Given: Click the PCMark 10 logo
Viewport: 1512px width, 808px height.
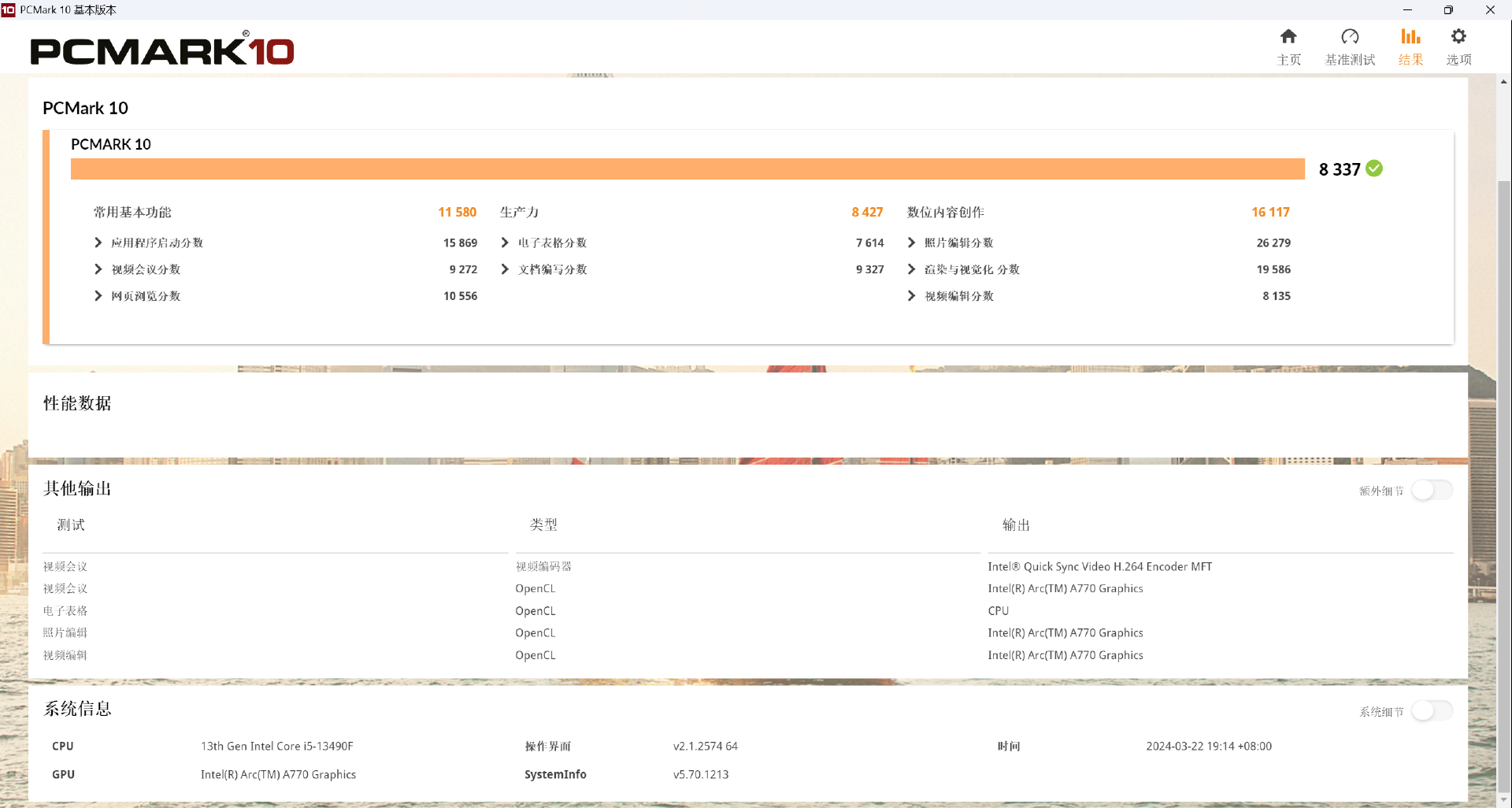Looking at the screenshot, I should click(x=162, y=49).
